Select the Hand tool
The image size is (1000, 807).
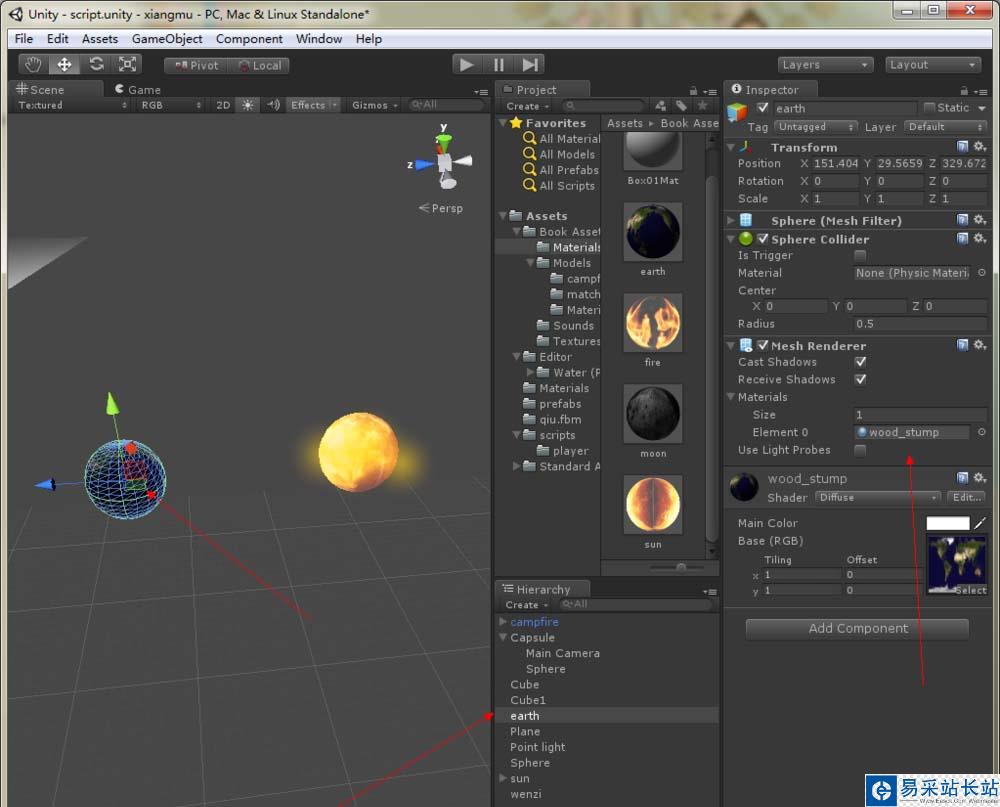pos(33,64)
